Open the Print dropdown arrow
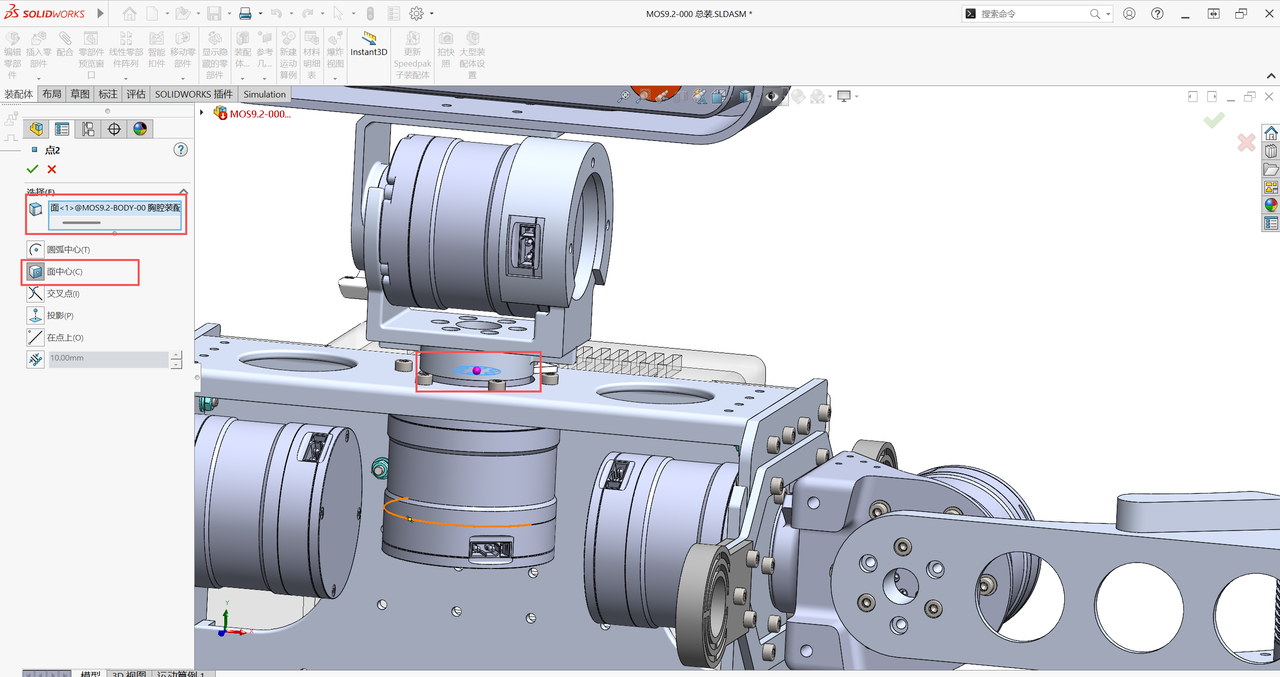Viewport: 1280px width, 677px height. [260, 15]
